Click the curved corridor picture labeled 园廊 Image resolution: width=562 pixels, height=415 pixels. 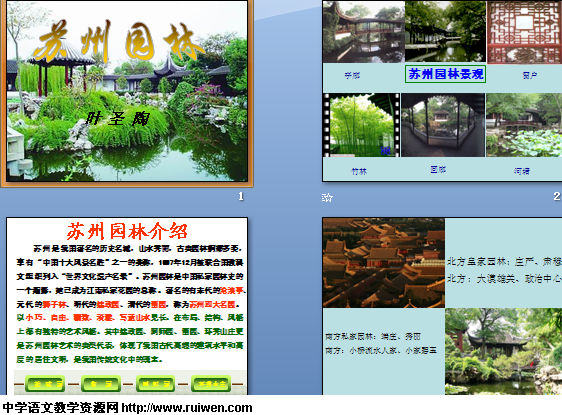(443, 125)
